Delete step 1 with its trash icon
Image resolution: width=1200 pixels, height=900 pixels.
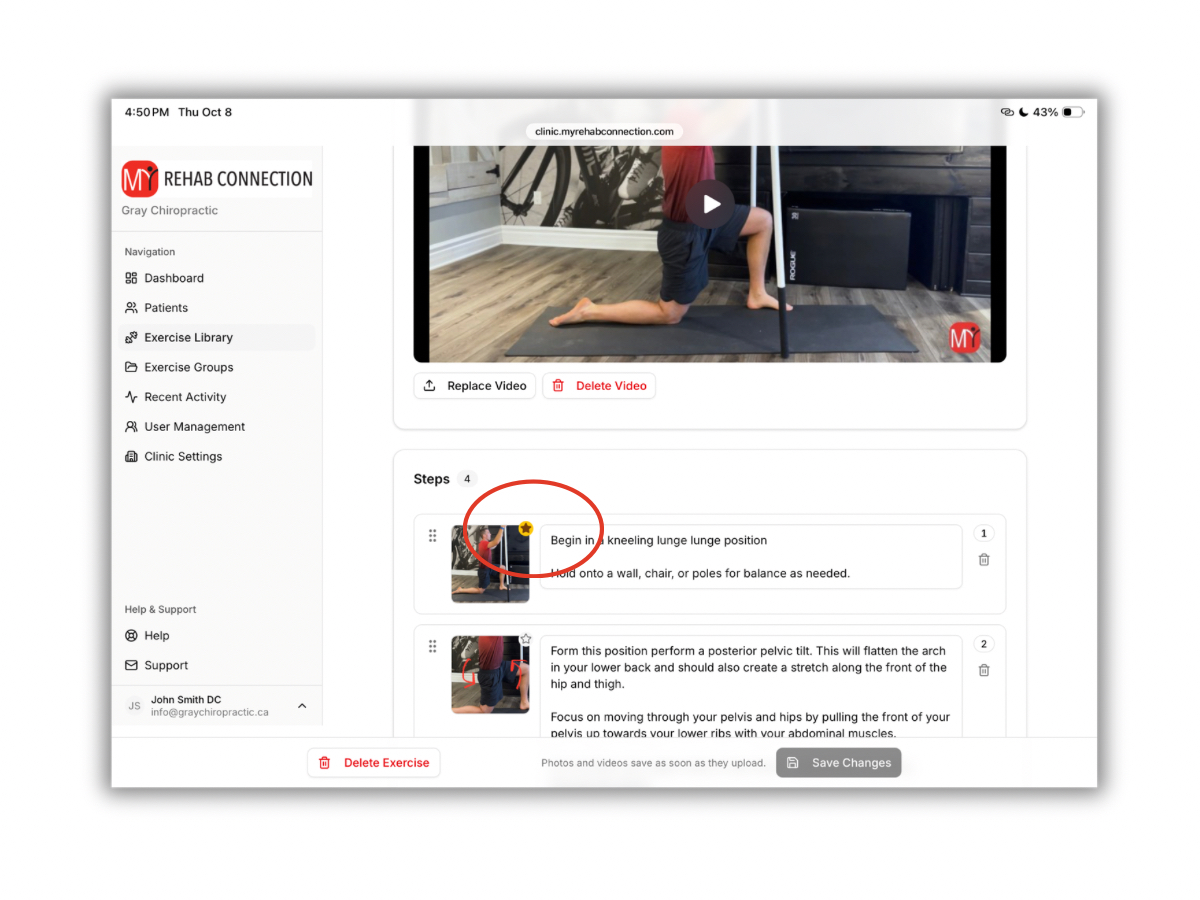(x=984, y=560)
